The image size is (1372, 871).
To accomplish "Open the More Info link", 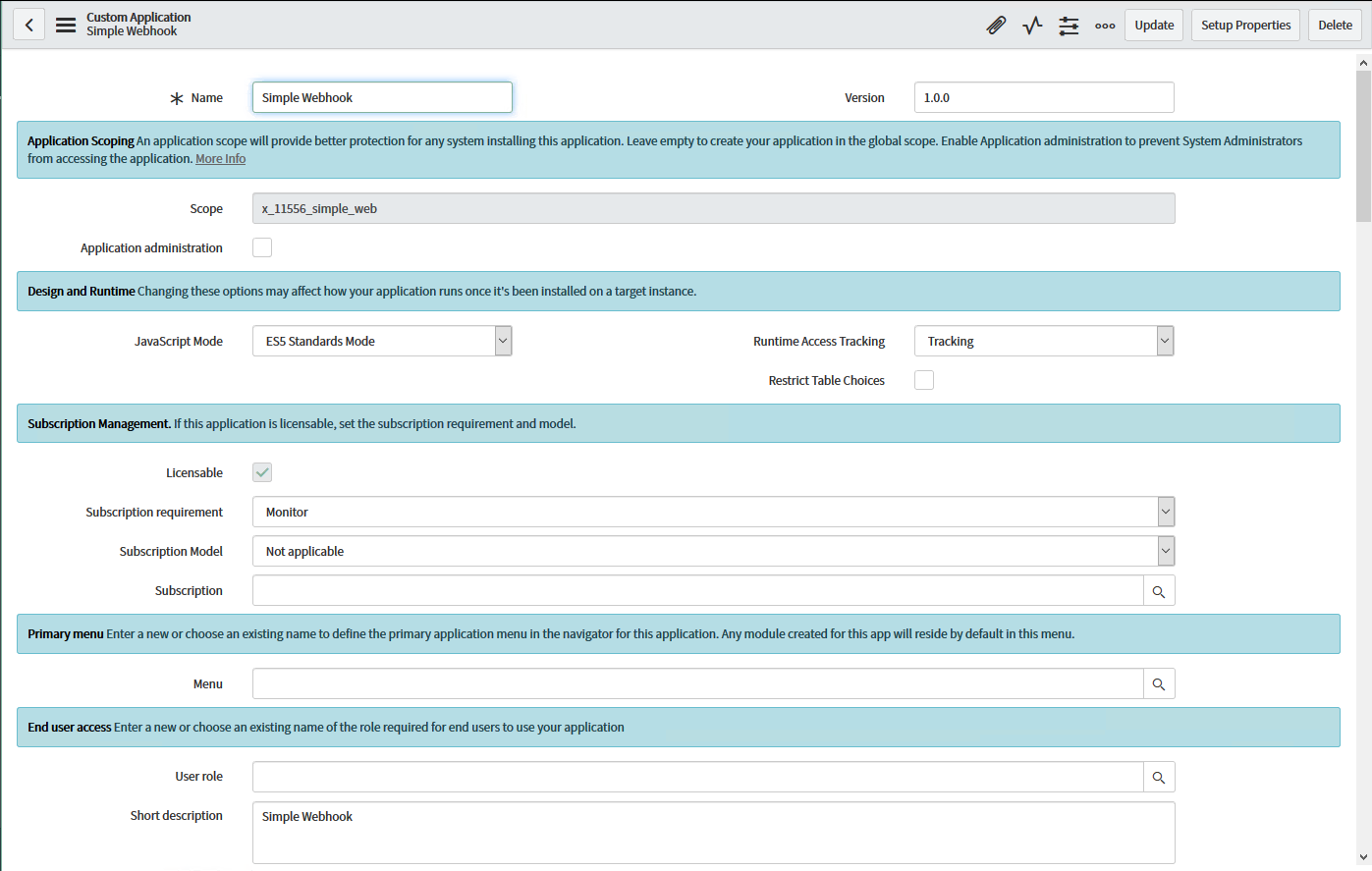I will pos(220,158).
